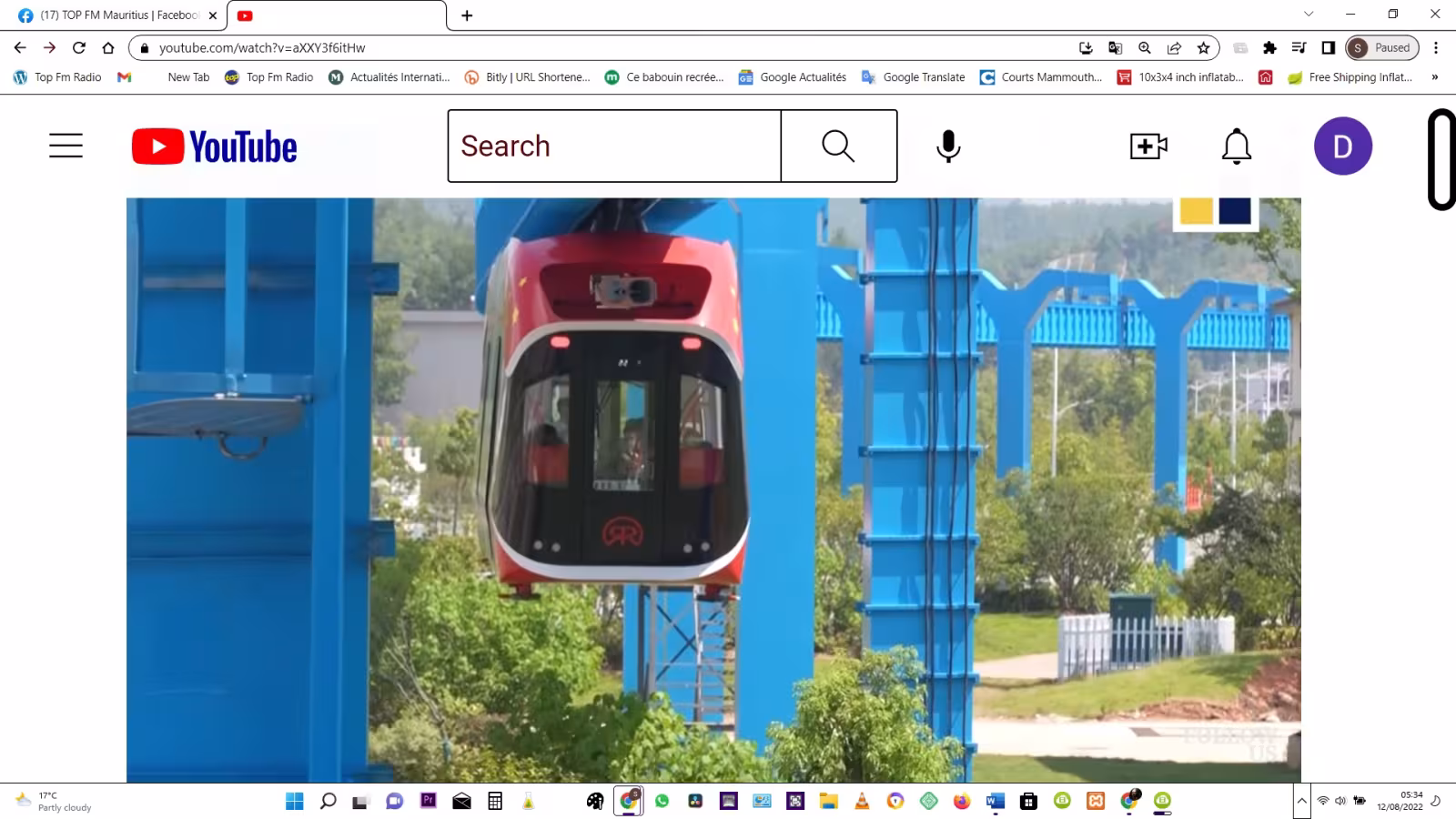The height and width of the screenshot is (819, 1456).
Task: Click the address bar URL youtube.com/watch
Action: click(x=262, y=47)
